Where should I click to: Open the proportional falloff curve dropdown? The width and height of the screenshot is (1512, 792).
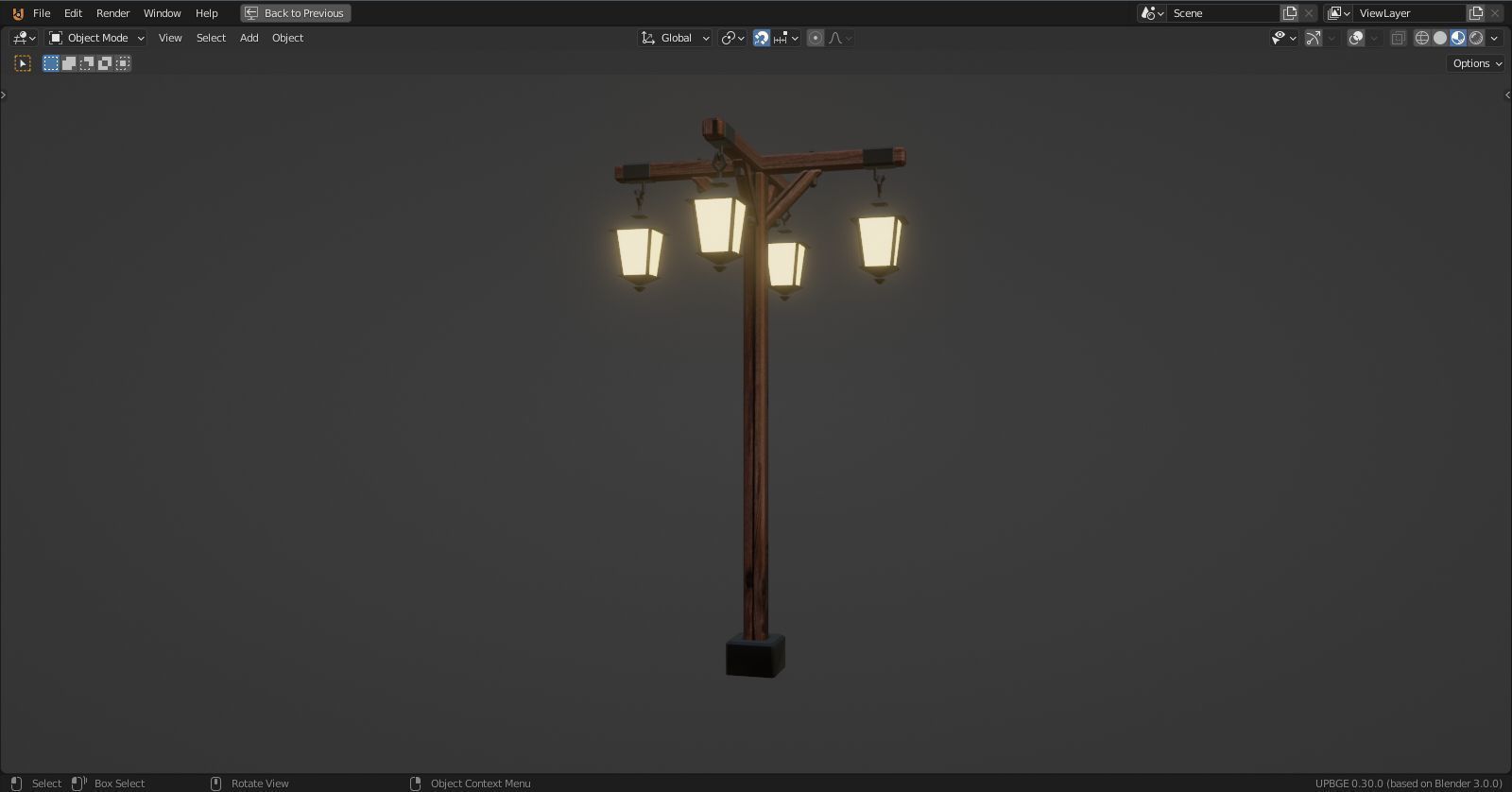840,38
